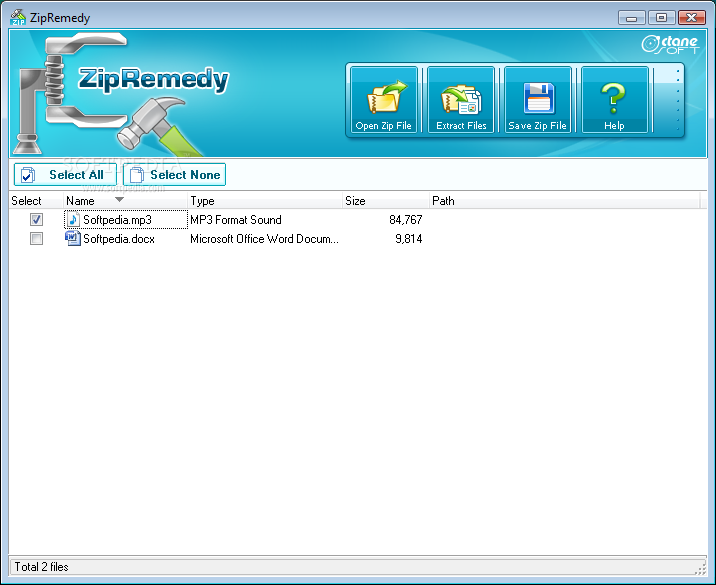
Task: Click the Microsoft Office Word Docum... cell
Action: [x=264, y=239]
